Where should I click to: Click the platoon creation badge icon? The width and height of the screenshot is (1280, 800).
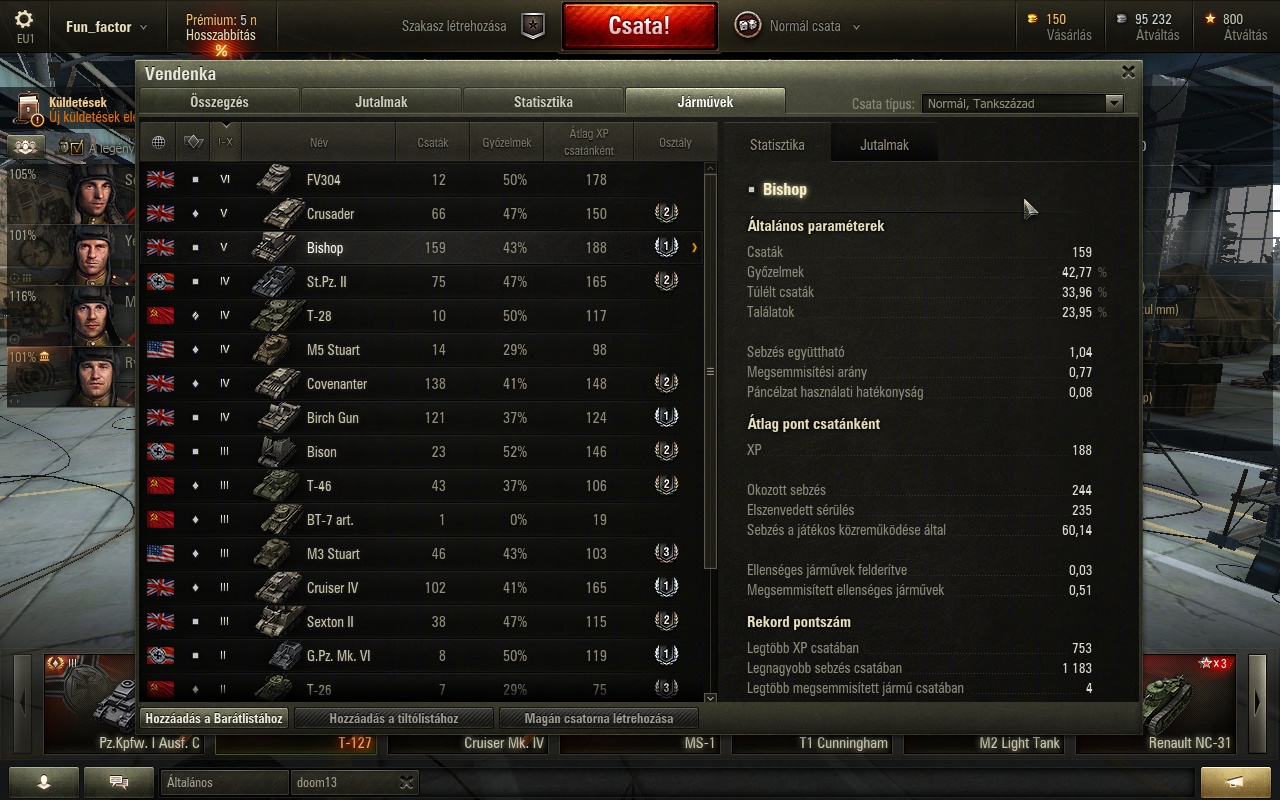[x=534, y=26]
